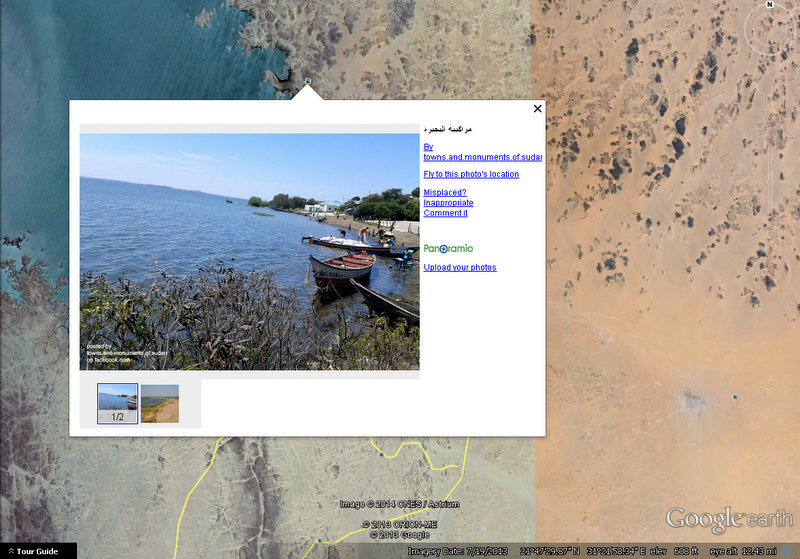Click the small map marker right of popup

(735, 396)
